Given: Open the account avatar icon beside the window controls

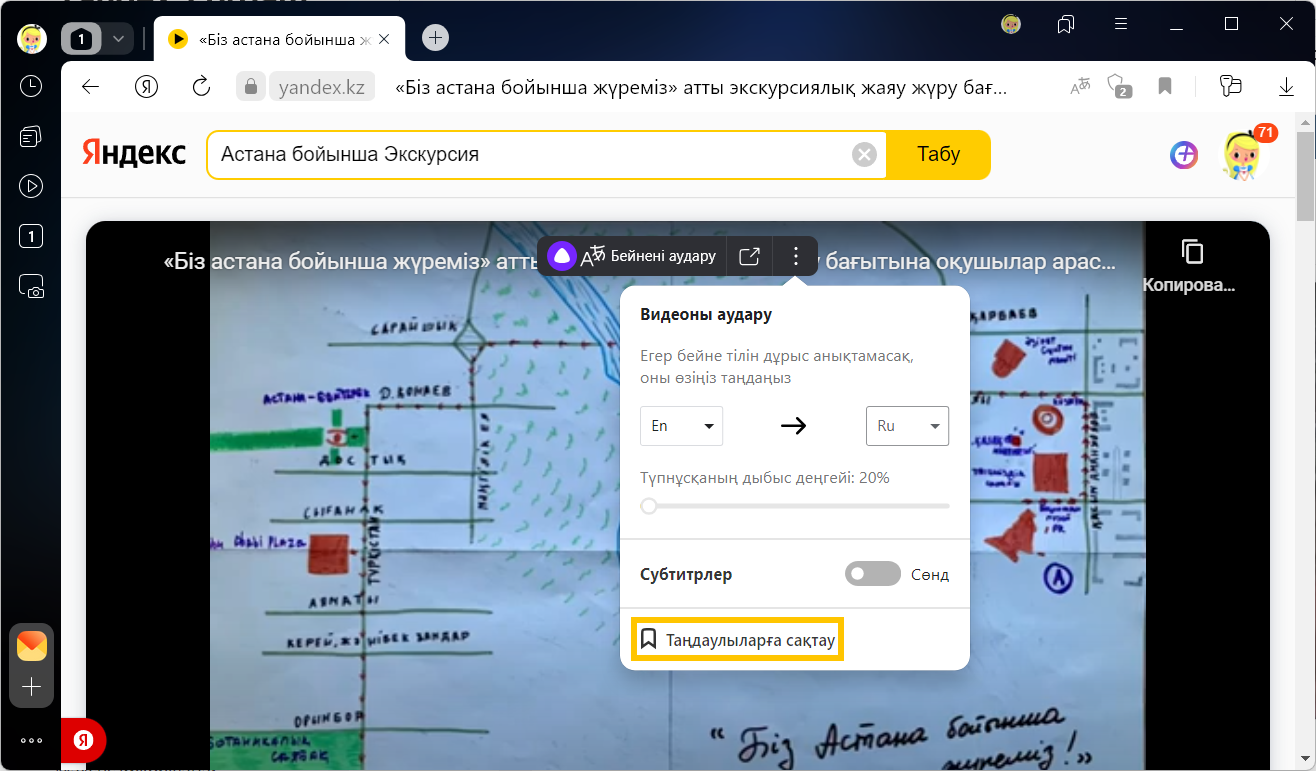Looking at the screenshot, I should [1011, 23].
